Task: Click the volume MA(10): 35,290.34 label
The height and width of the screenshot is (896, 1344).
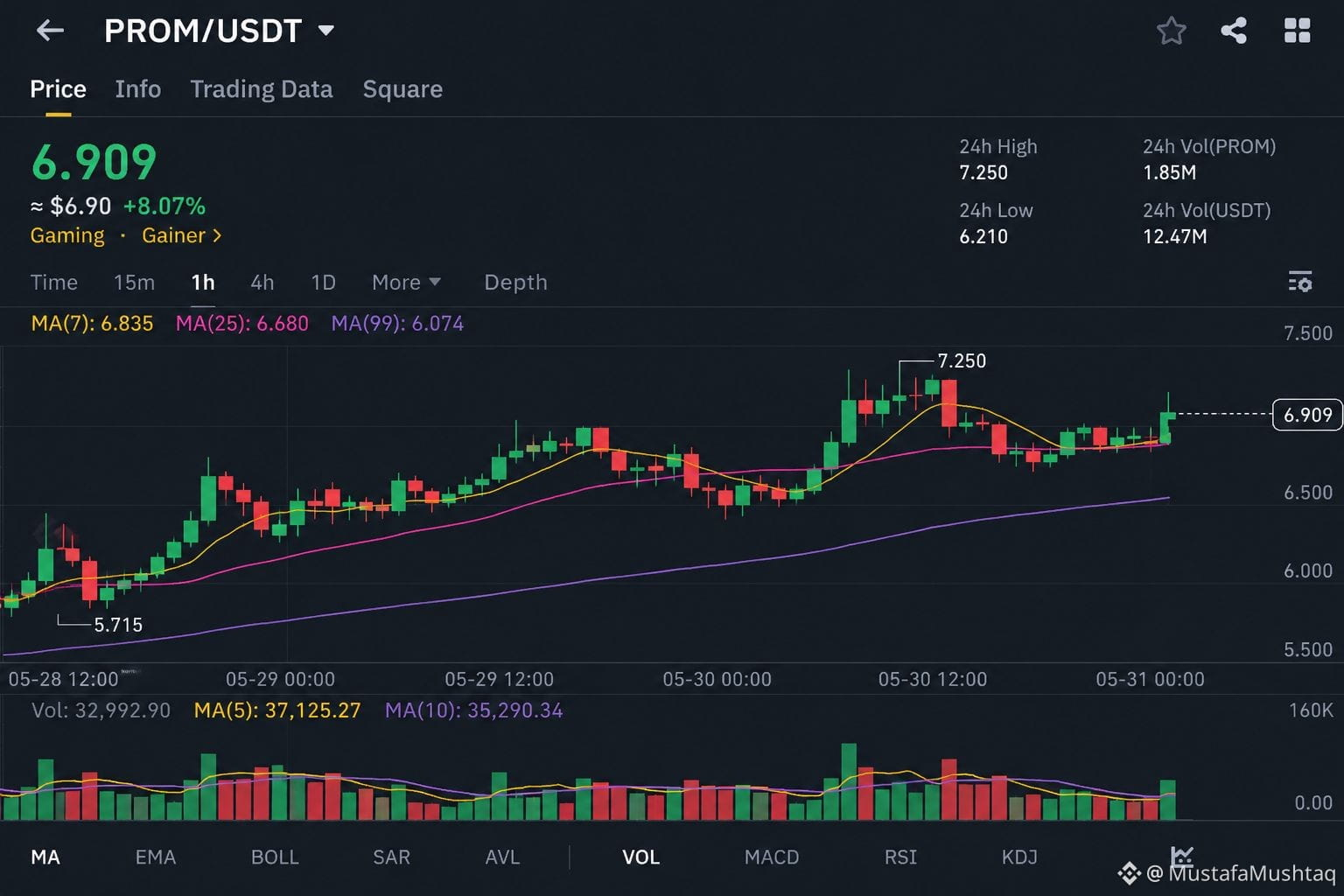Action: pyautogui.click(x=473, y=710)
